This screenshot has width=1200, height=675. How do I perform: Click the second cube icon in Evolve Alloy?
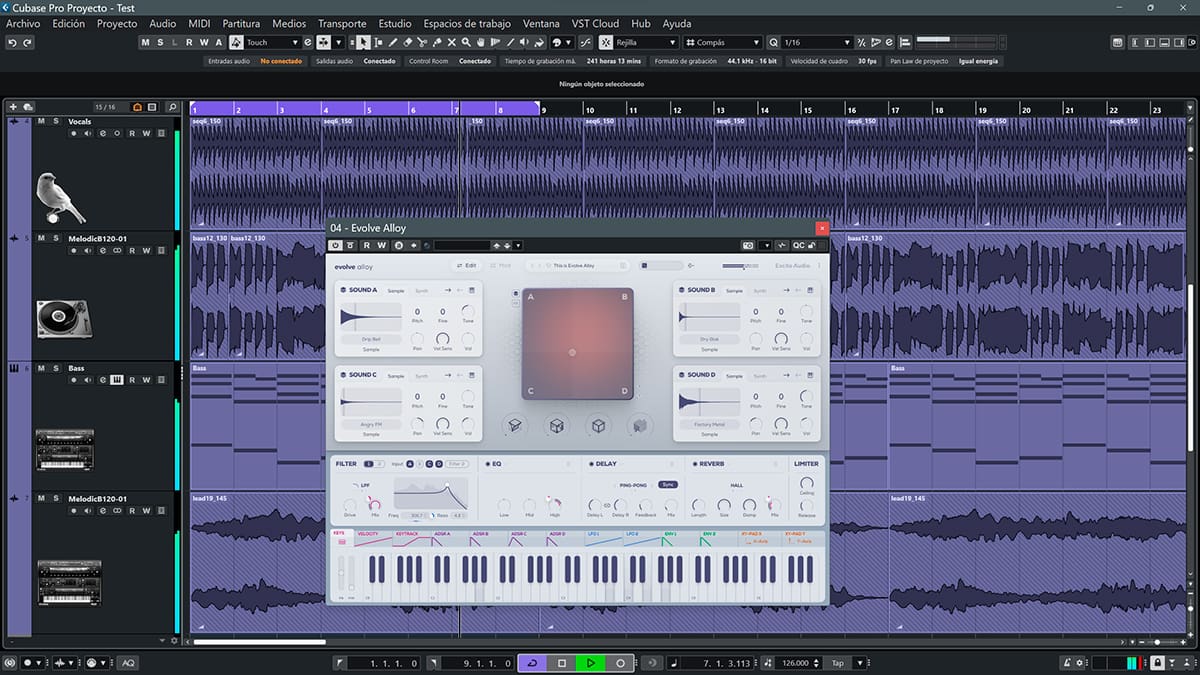pos(556,425)
